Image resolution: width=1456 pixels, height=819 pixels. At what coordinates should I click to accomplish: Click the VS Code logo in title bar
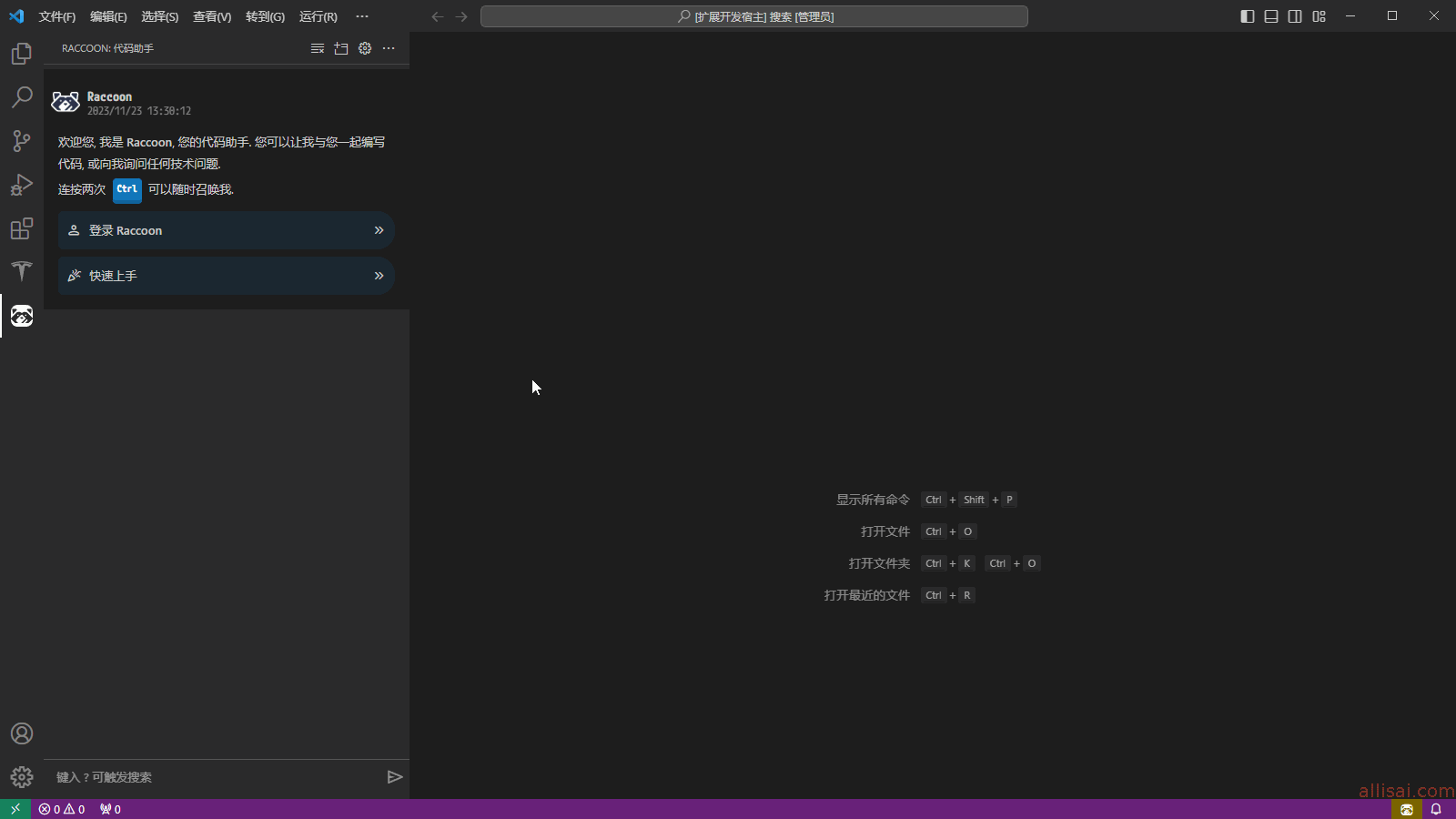click(x=16, y=16)
